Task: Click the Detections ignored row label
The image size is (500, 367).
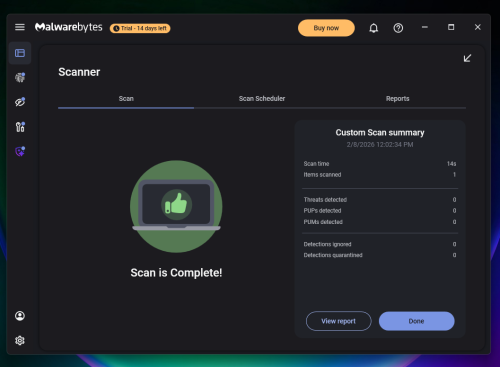Action: coord(327,244)
